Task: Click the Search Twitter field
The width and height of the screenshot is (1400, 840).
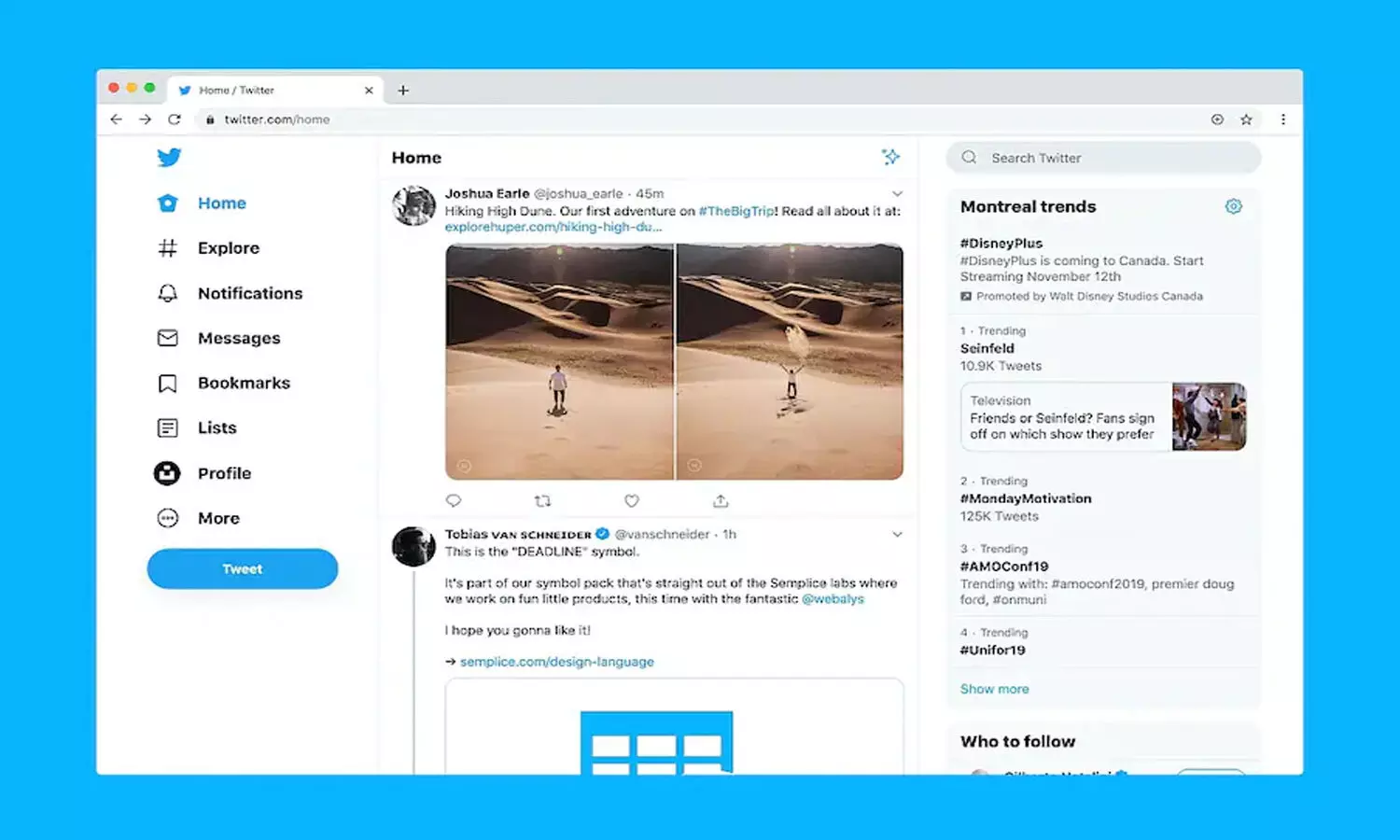Action: point(1111,158)
